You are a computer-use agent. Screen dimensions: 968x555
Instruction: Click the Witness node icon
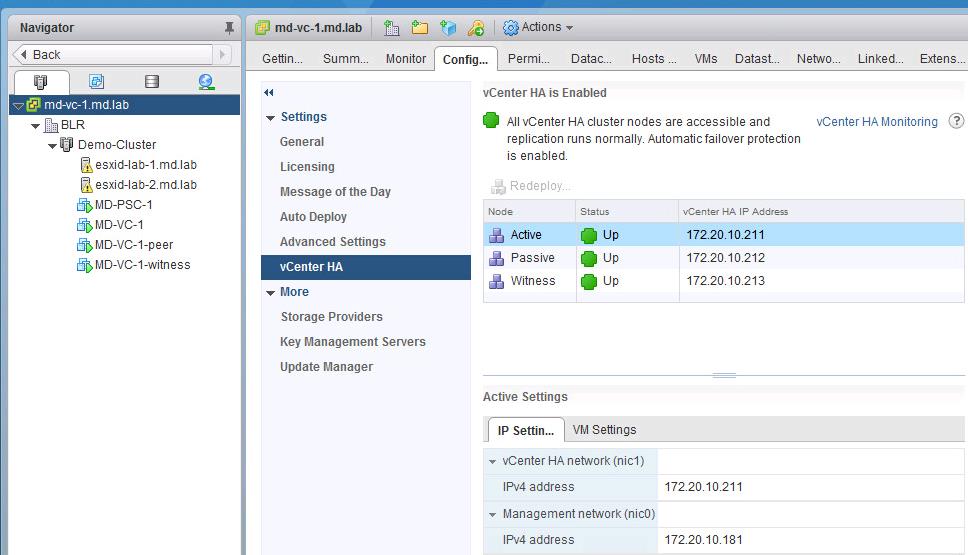pos(496,281)
